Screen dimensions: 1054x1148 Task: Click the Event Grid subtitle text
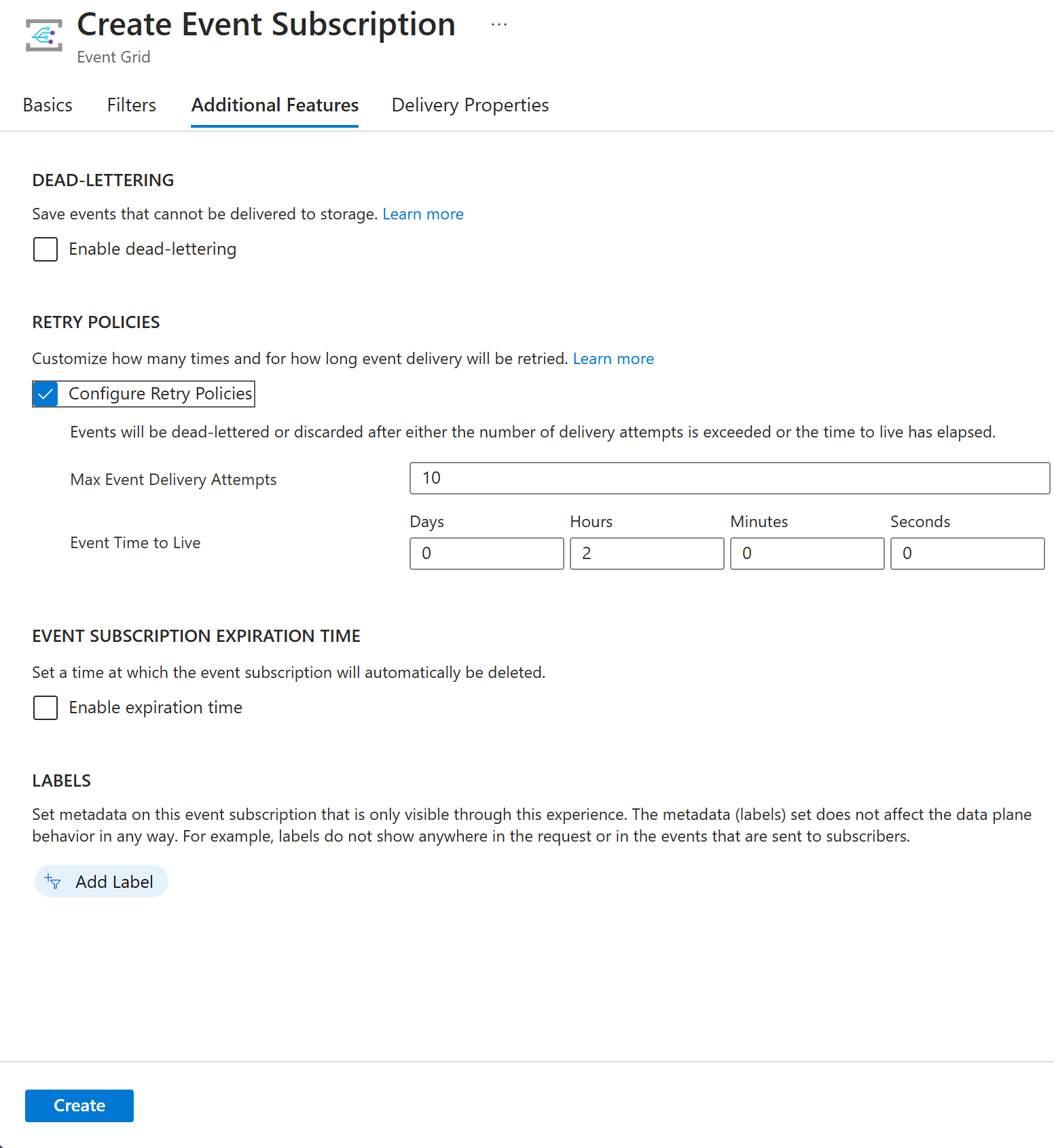[113, 57]
